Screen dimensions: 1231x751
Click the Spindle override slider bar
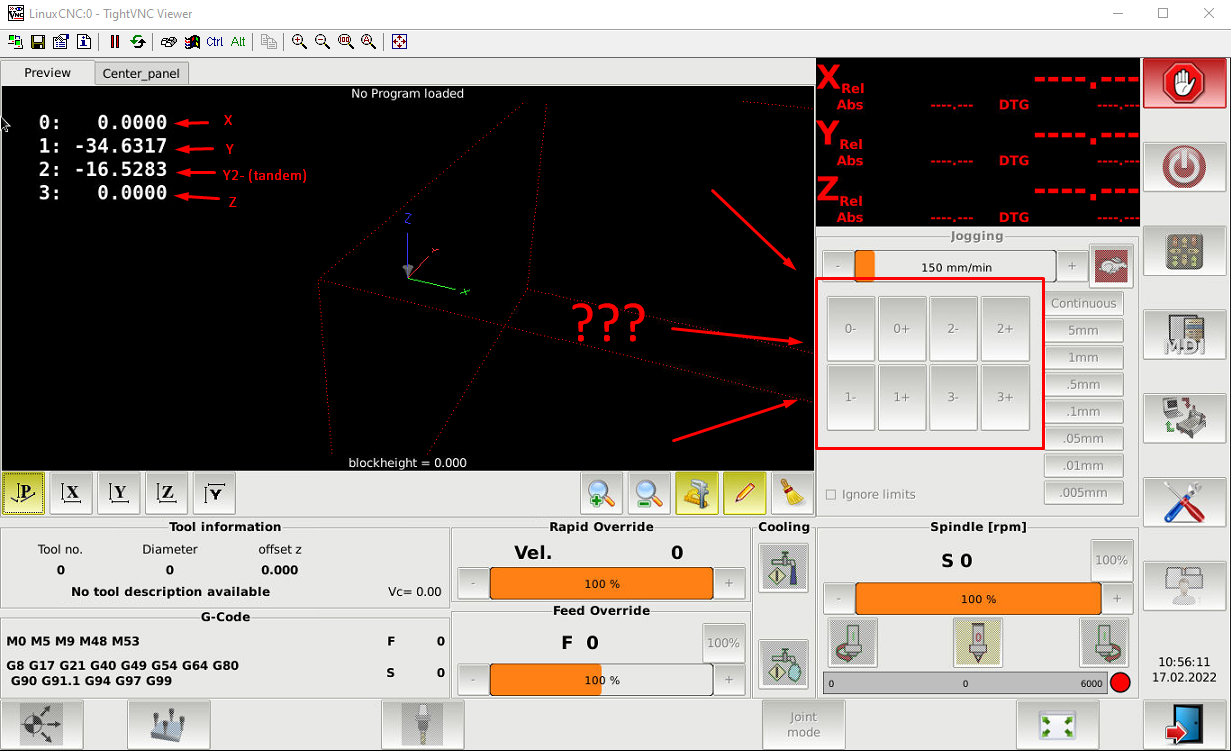coord(978,599)
